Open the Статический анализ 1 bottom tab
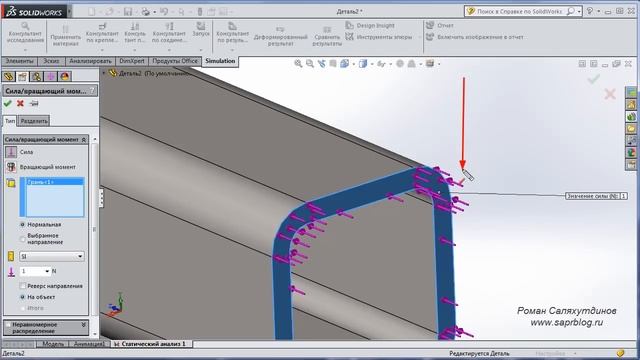The height and width of the screenshot is (360, 640). coord(150,344)
